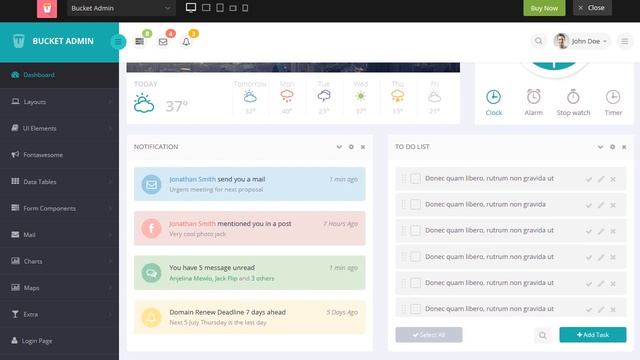Open the Dashboard menu item
Image resolution: width=640 pixels, height=360 pixels.
[60, 75]
